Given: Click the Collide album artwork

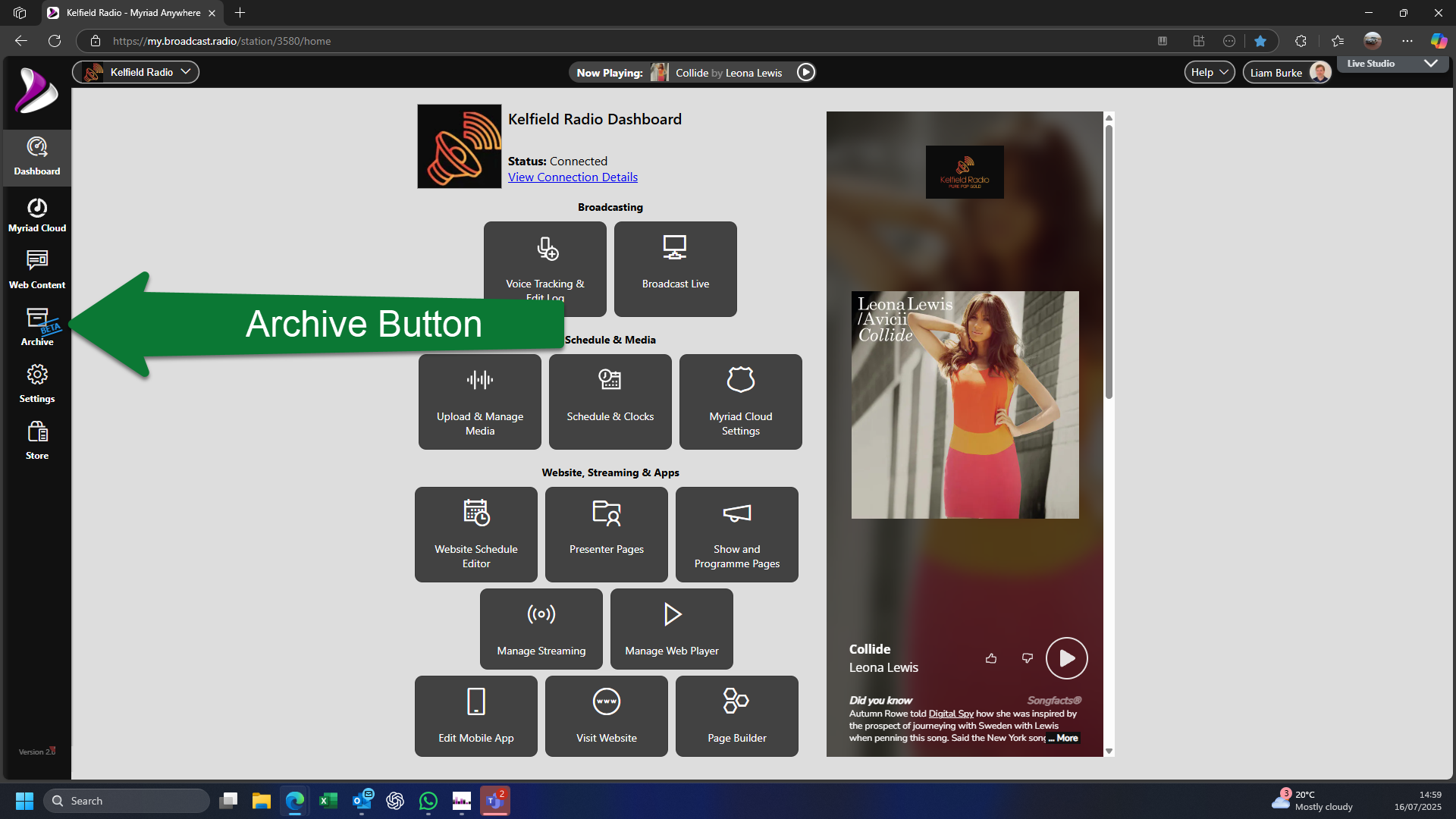Looking at the screenshot, I should click(965, 405).
